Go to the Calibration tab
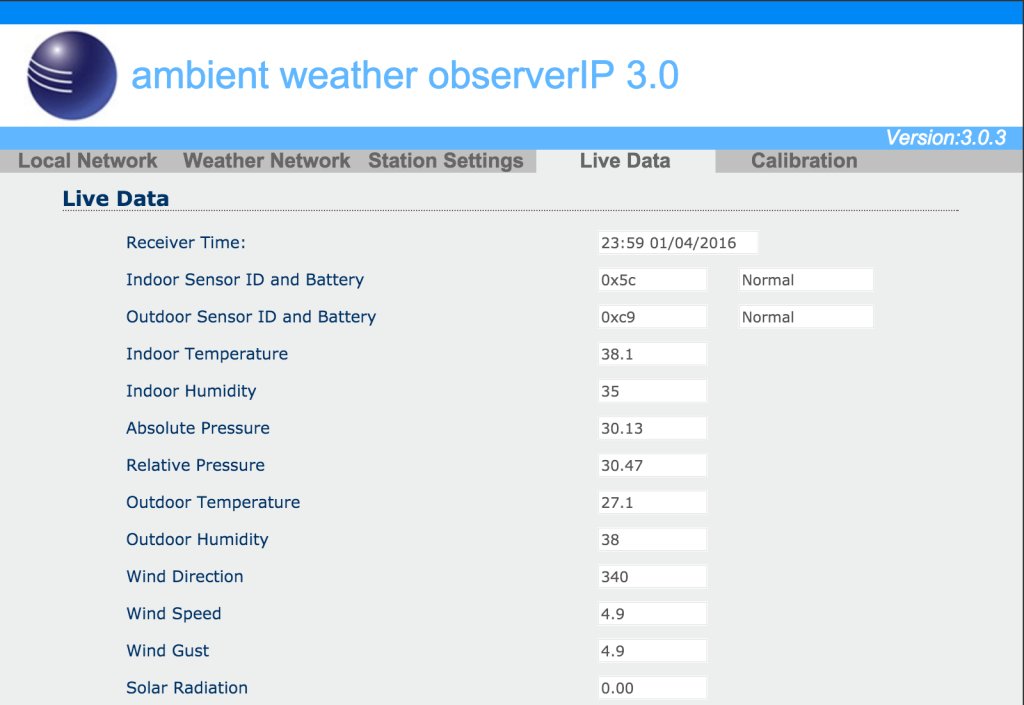Image resolution: width=1024 pixels, height=705 pixels. tap(804, 161)
